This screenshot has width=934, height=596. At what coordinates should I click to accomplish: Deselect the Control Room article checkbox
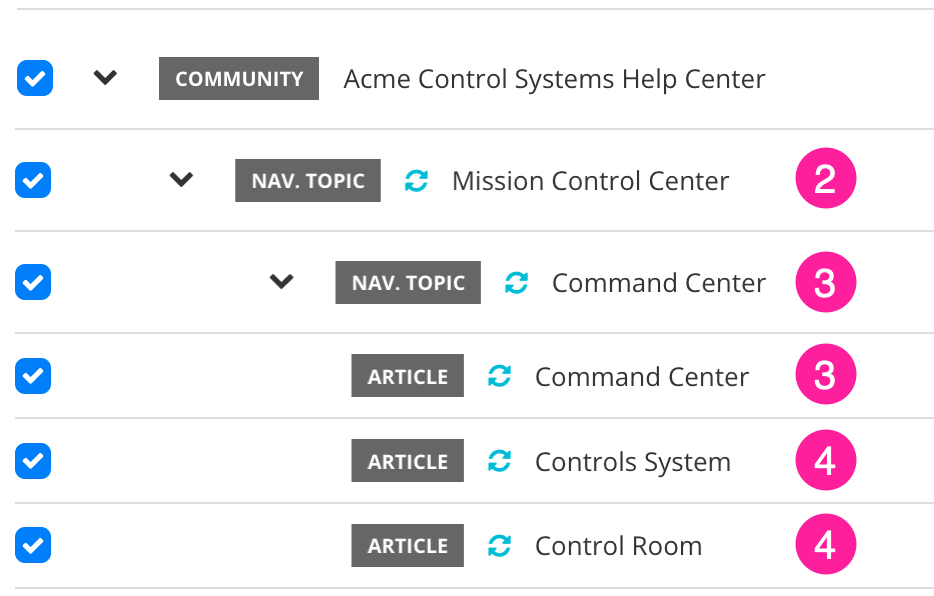tap(34, 545)
